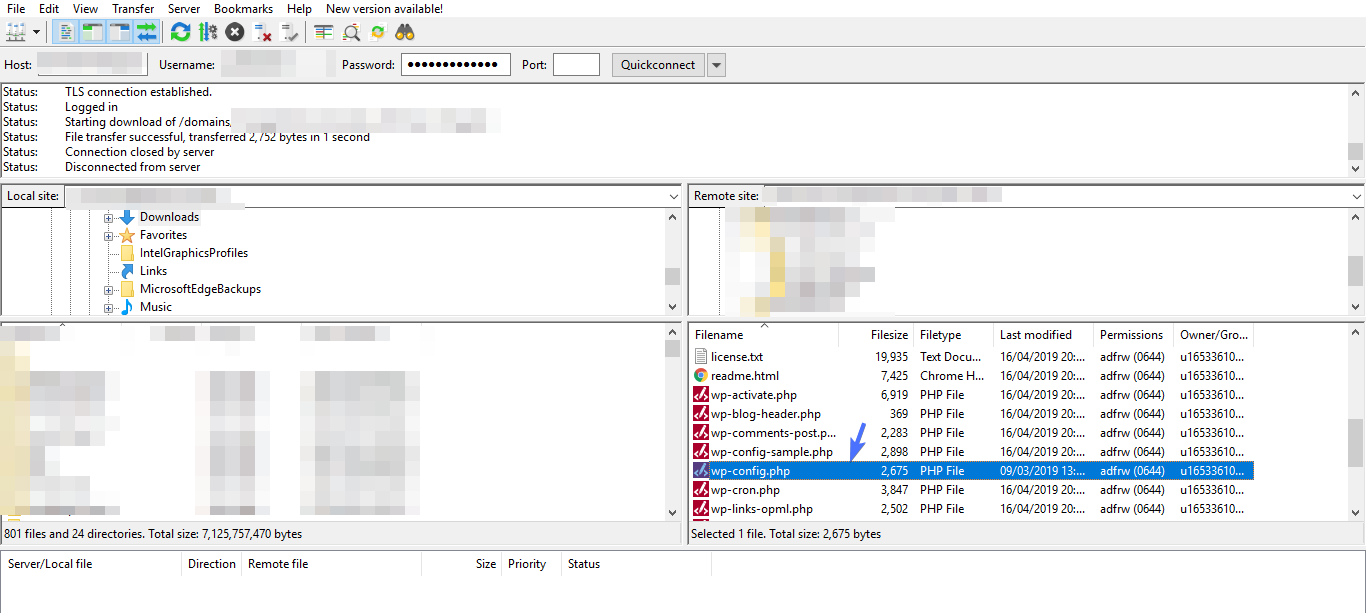Select the MicrosoftEdgeBackups tree item
This screenshot has width=1366, height=613.
click(x=200, y=289)
